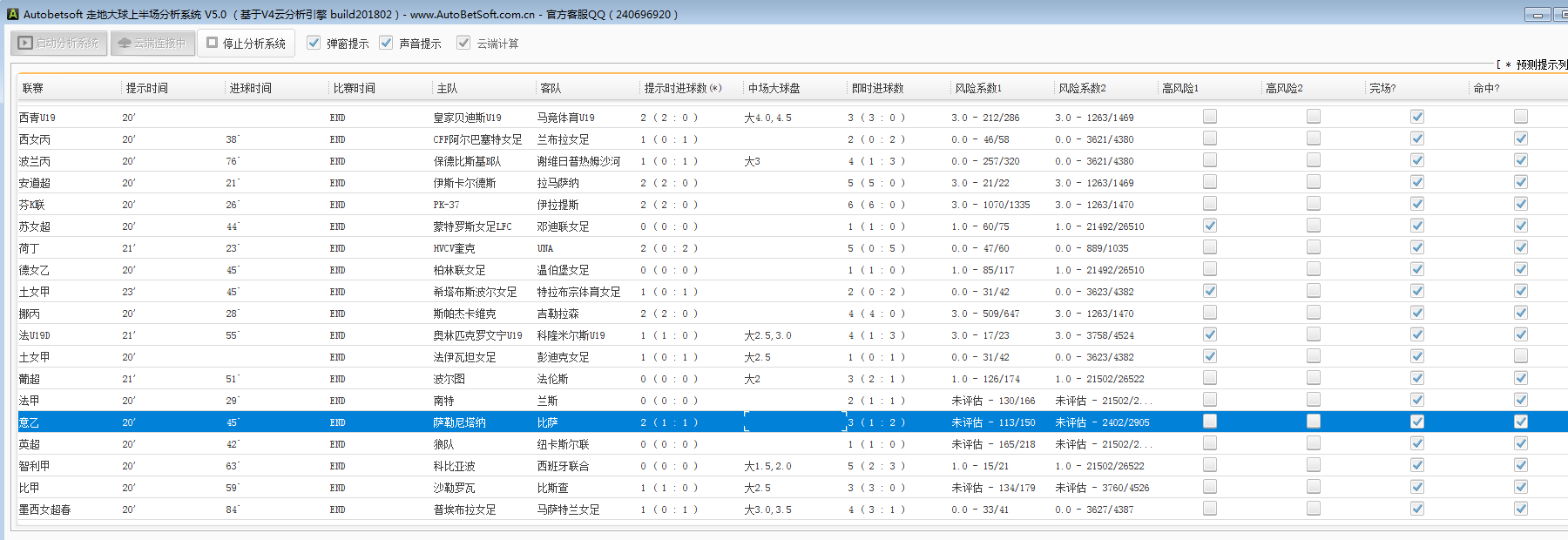
Task: Stop analysis with the 停止分析系统 button
Action: 246,43
